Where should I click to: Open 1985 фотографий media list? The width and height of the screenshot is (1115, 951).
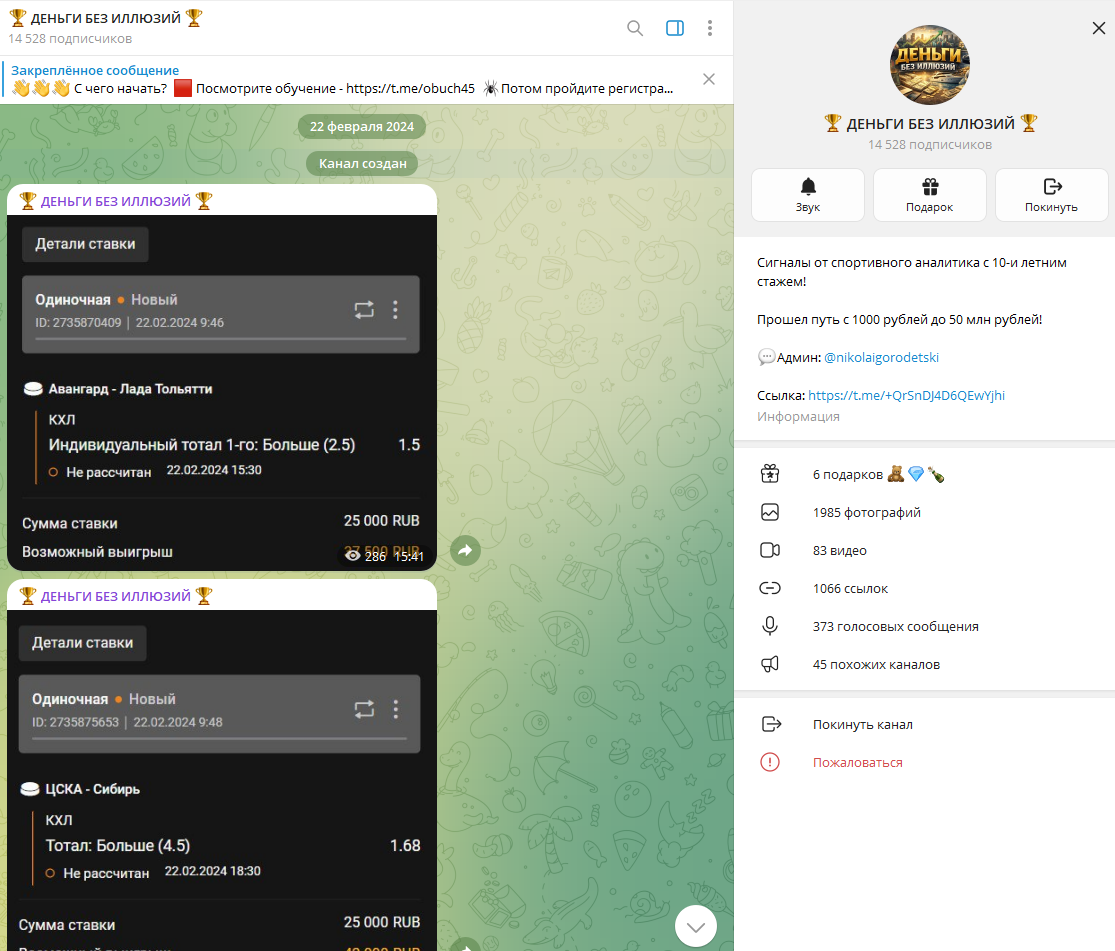point(924,512)
